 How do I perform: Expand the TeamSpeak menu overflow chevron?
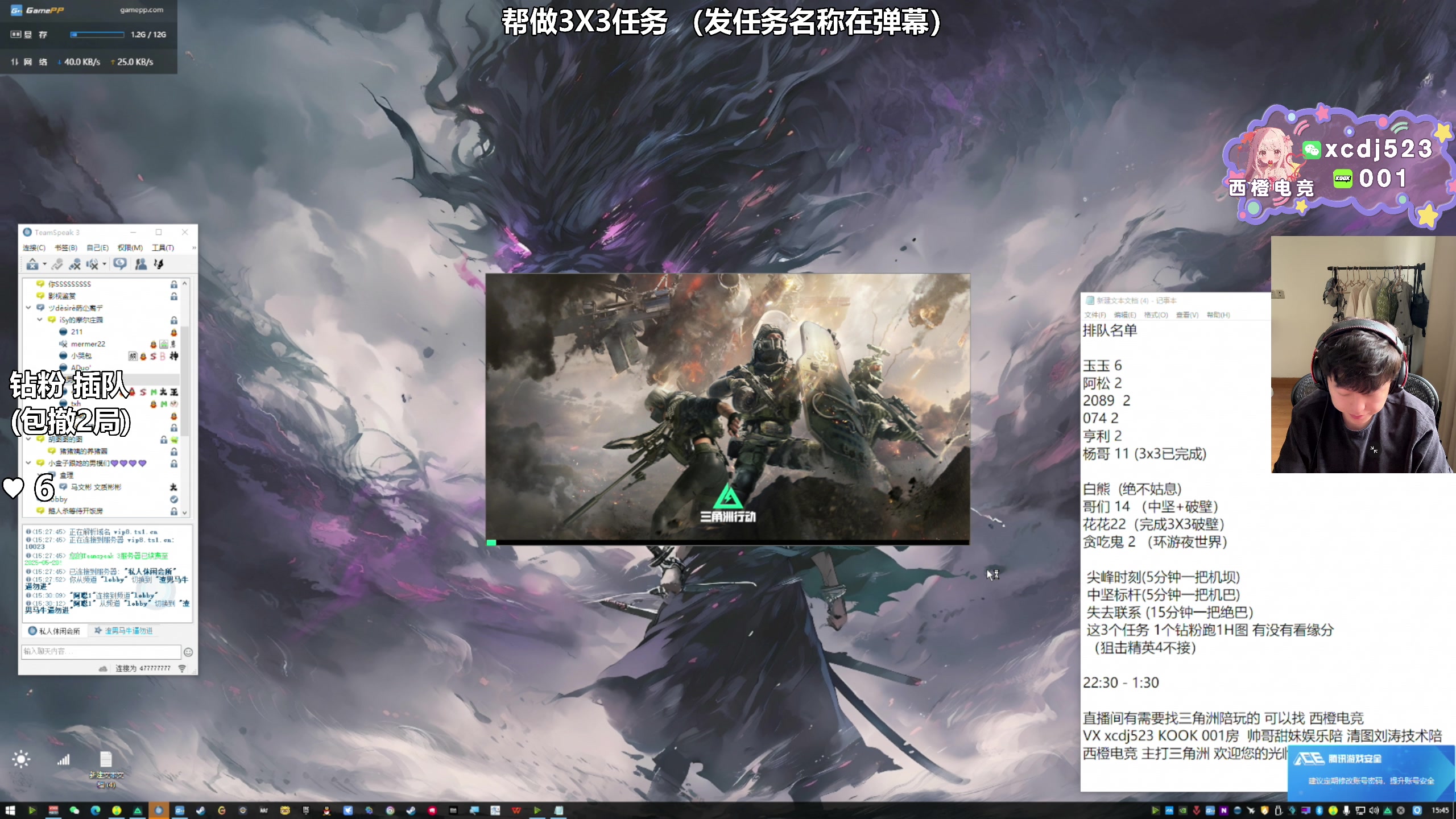[x=194, y=248]
